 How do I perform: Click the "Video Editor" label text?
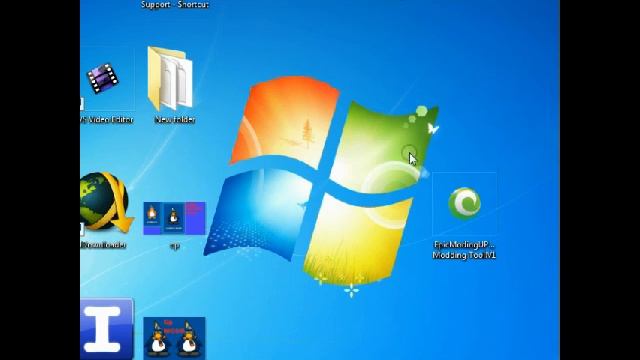tap(110, 120)
